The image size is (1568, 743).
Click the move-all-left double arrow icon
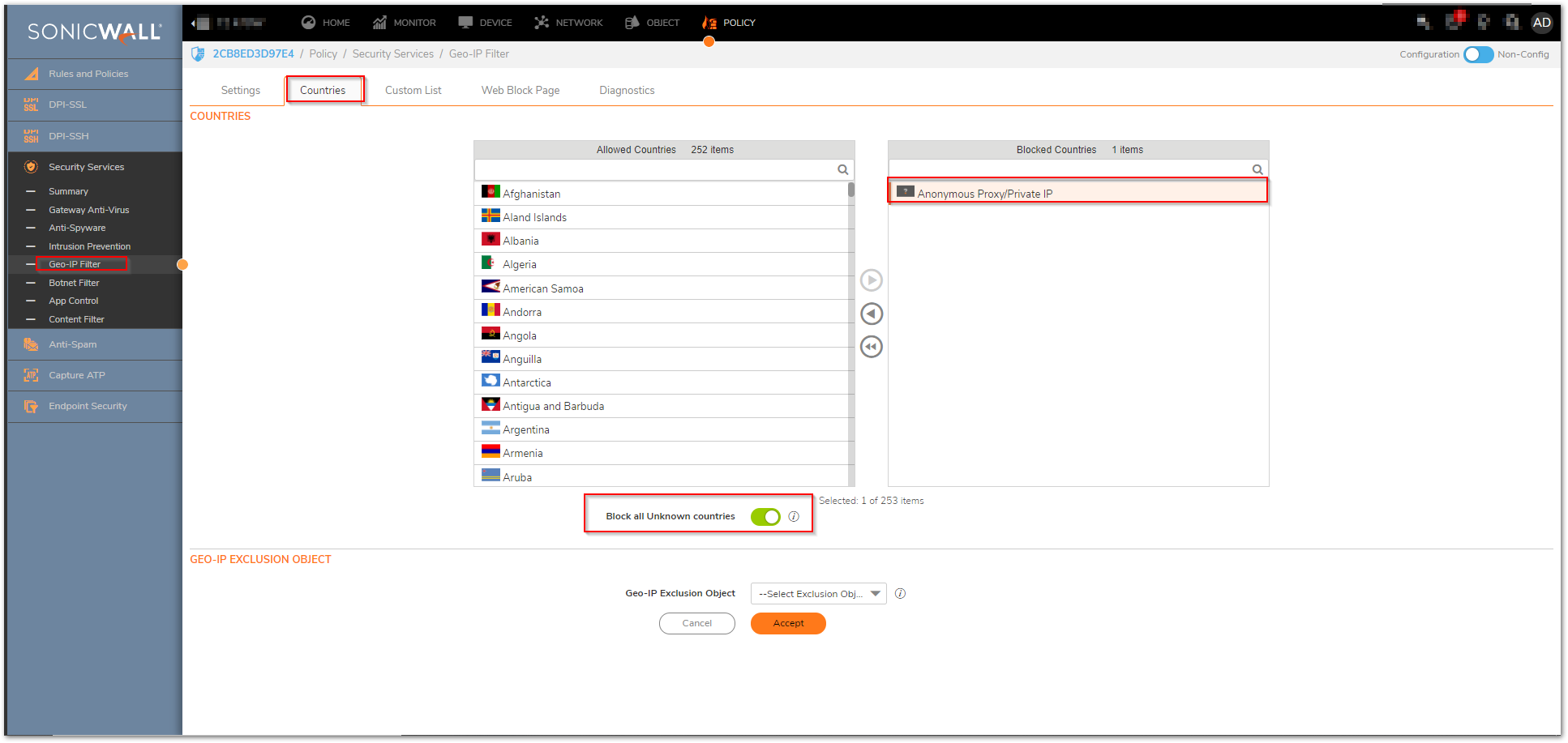(872, 347)
